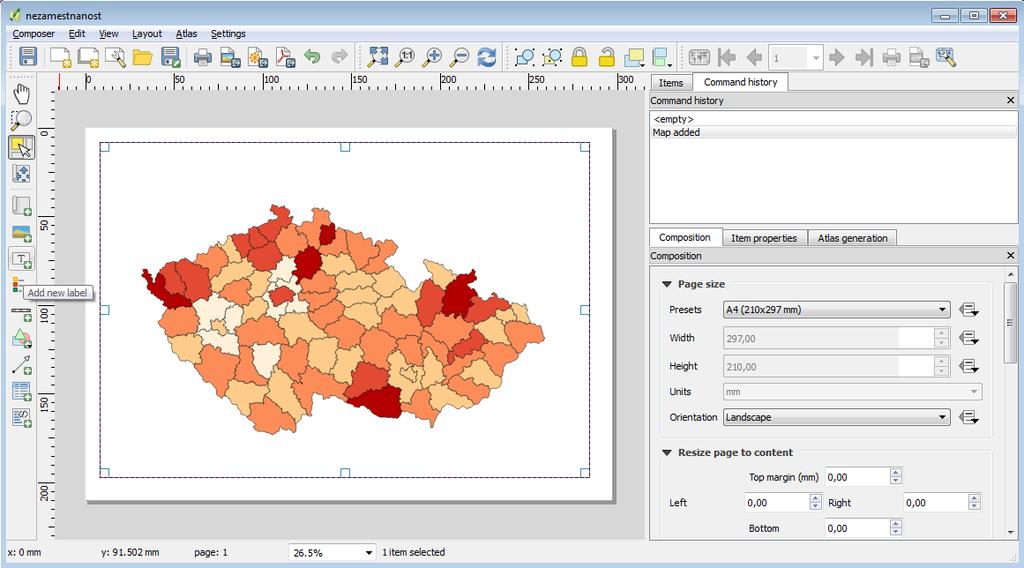This screenshot has height=568, width=1024.
Task: Increase the Right margin stepper
Action: (x=974, y=499)
